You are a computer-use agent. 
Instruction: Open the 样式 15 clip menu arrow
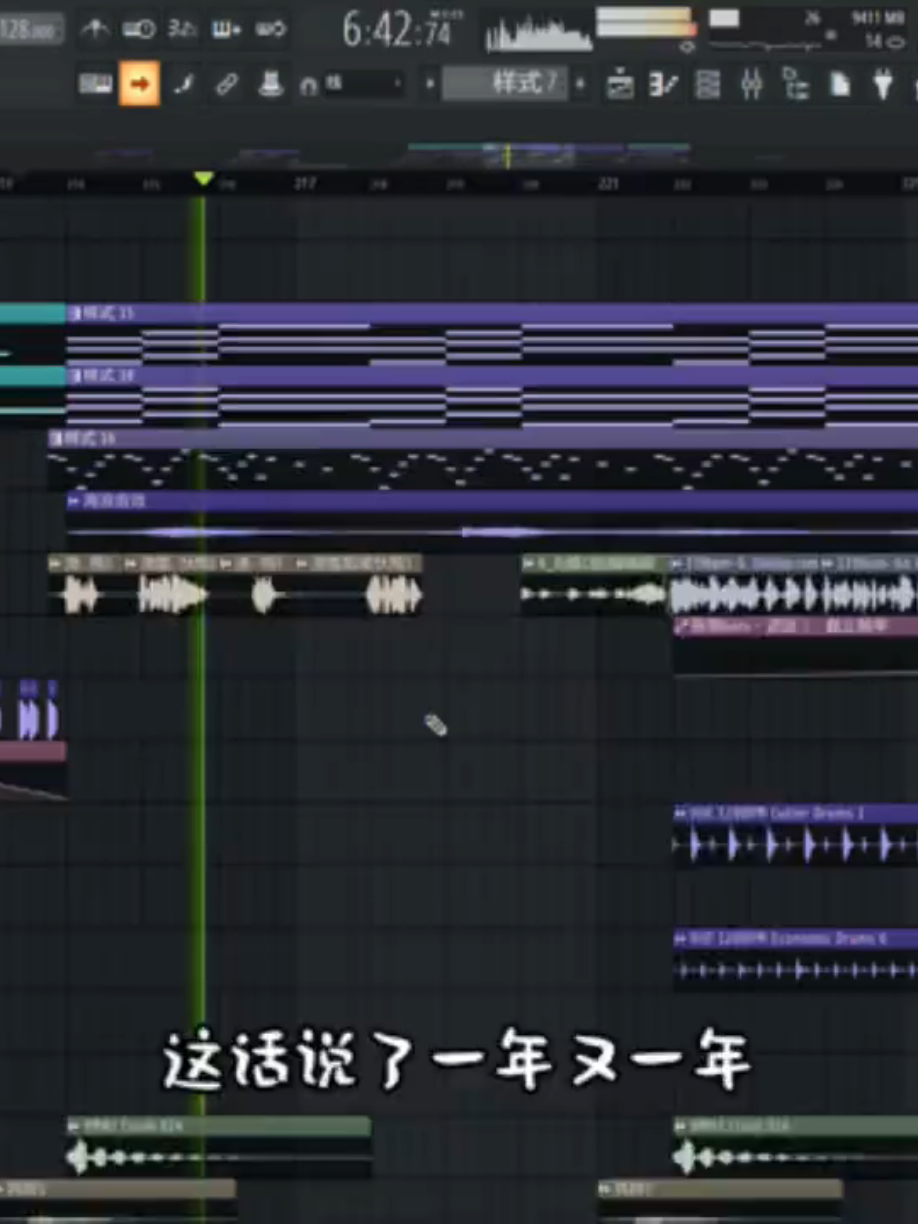[x=74, y=314]
